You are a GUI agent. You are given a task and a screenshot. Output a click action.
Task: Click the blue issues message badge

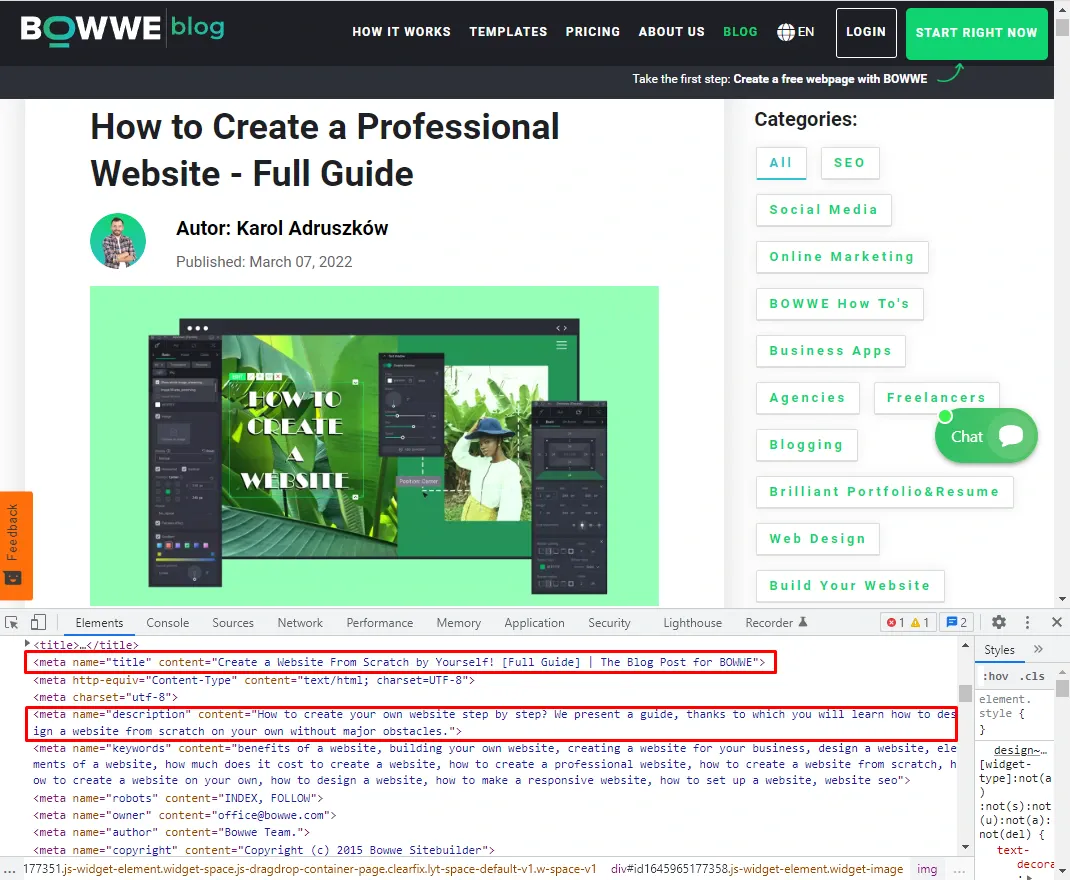click(957, 622)
